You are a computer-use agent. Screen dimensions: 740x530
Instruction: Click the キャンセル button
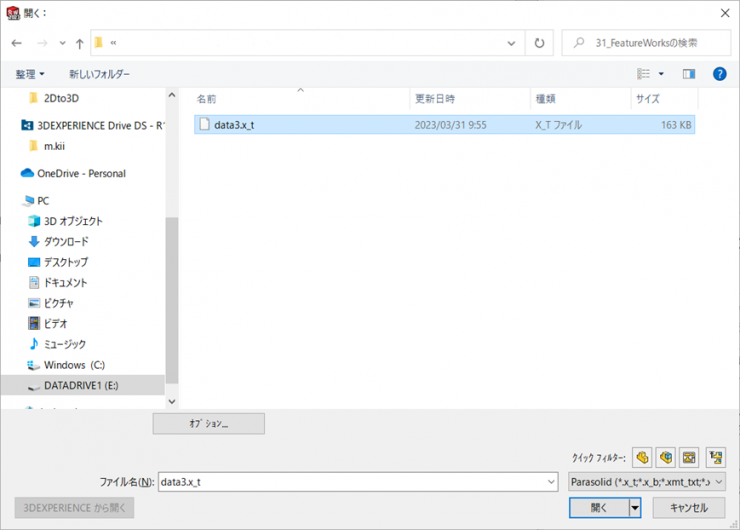tap(689, 508)
